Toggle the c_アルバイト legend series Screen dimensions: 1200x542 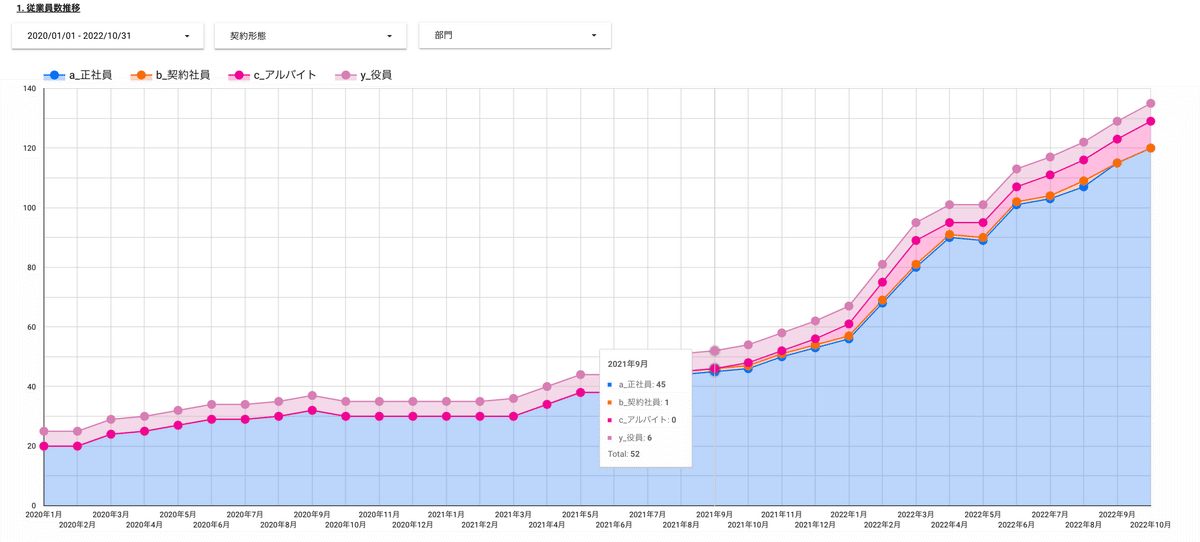(273, 75)
